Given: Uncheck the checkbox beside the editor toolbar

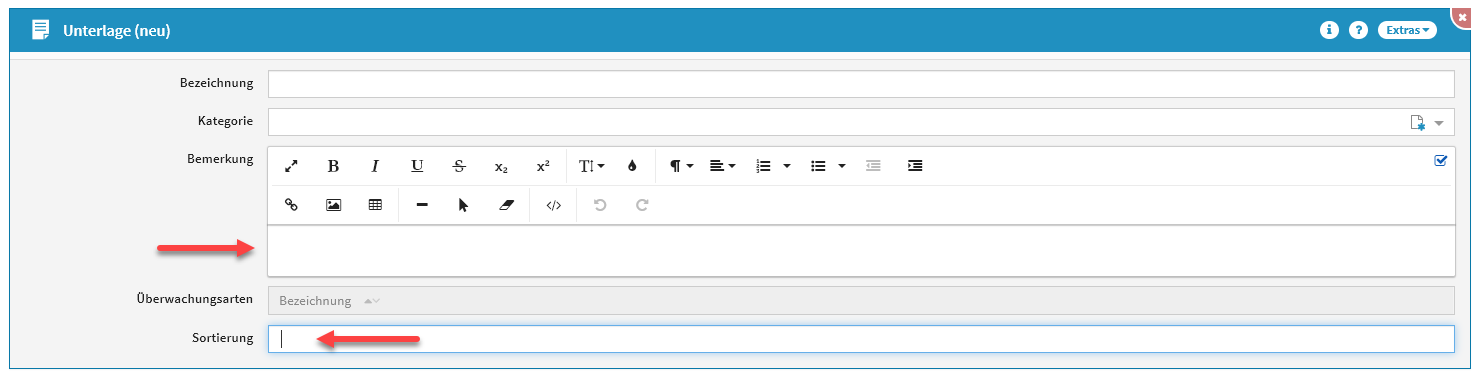Looking at the screenshot, I should [x=1441, y=160].
